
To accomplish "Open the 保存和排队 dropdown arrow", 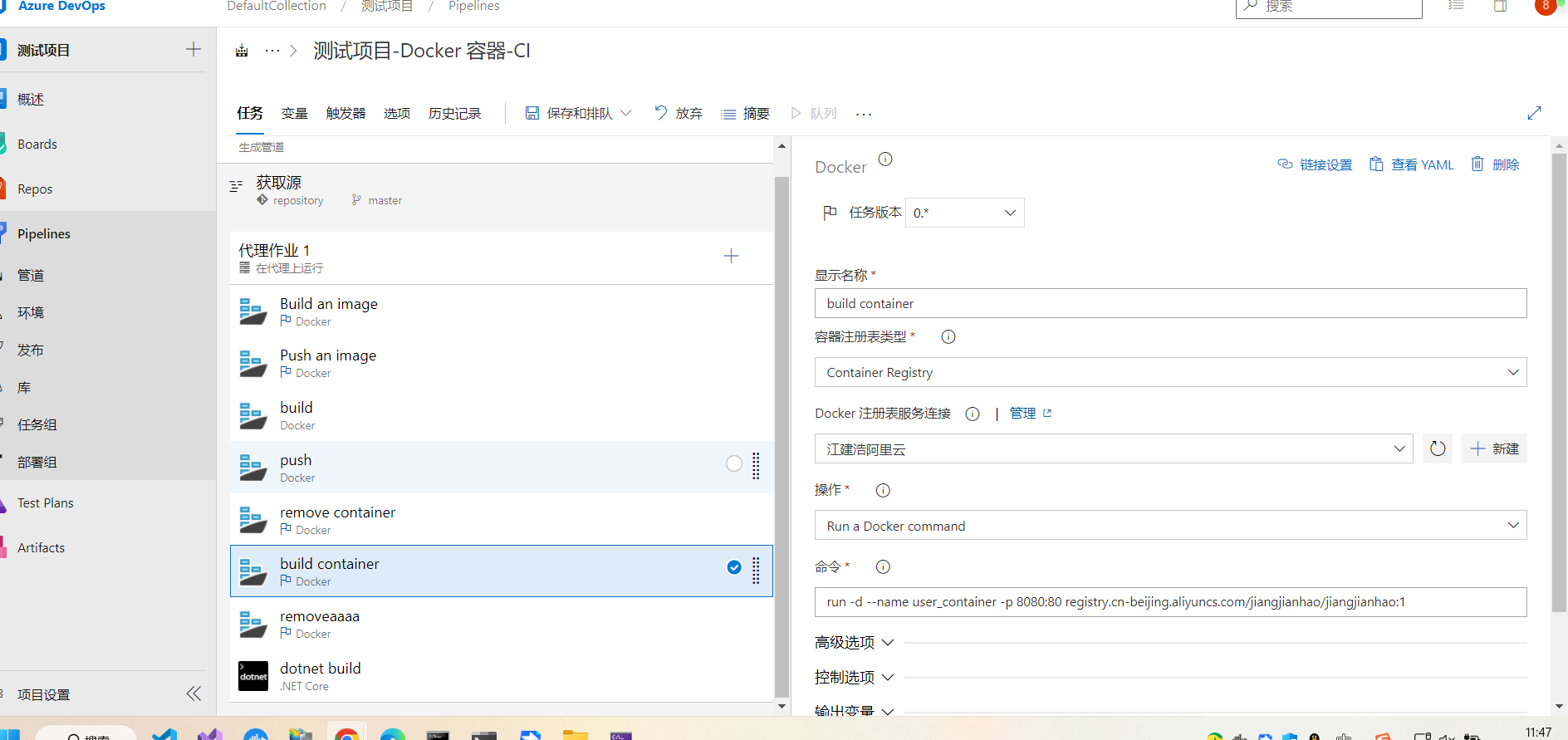I will click(x=626, y=113).
